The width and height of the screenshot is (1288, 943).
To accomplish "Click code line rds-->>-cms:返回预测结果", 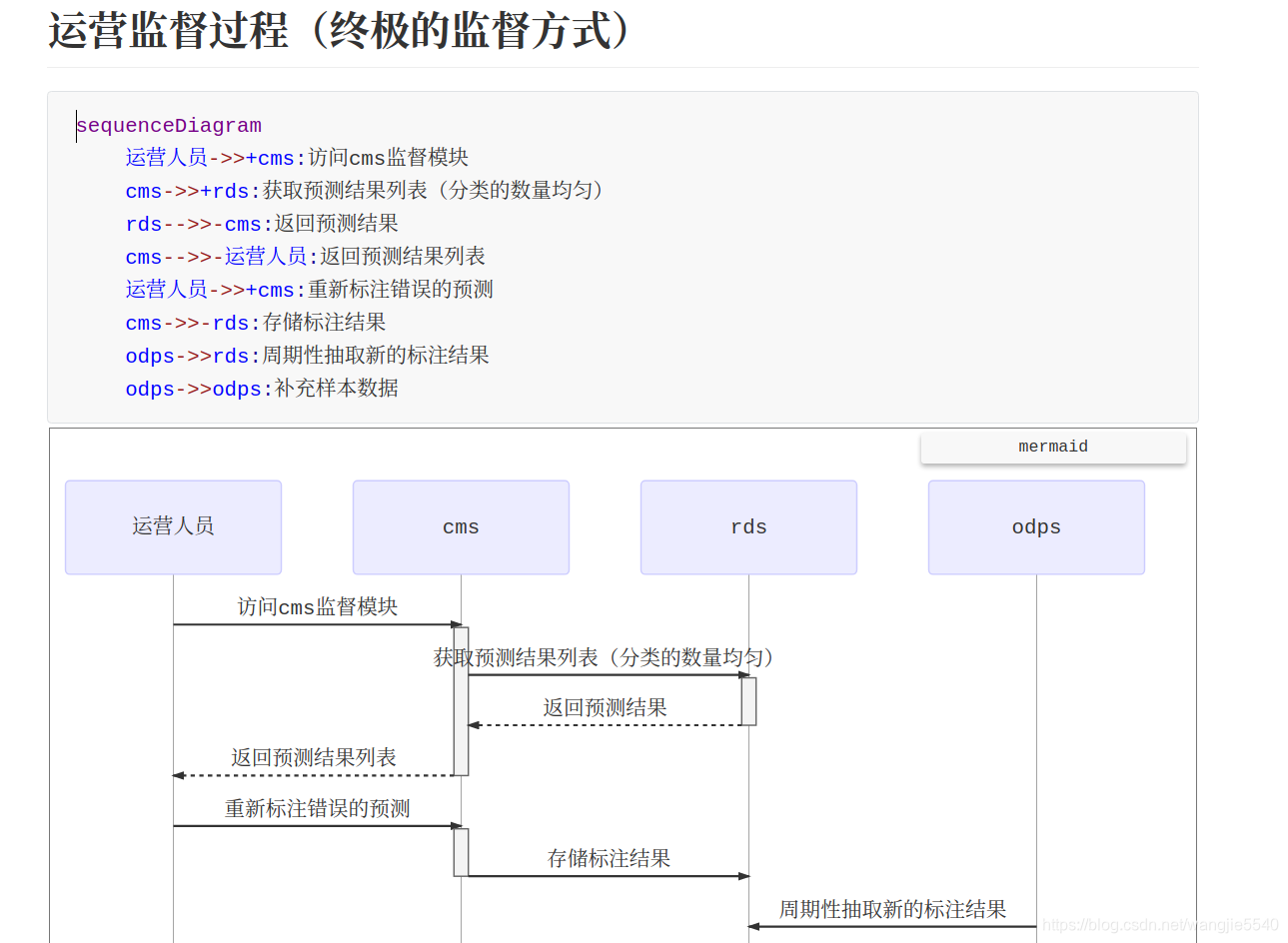I will tap(262, 224).
